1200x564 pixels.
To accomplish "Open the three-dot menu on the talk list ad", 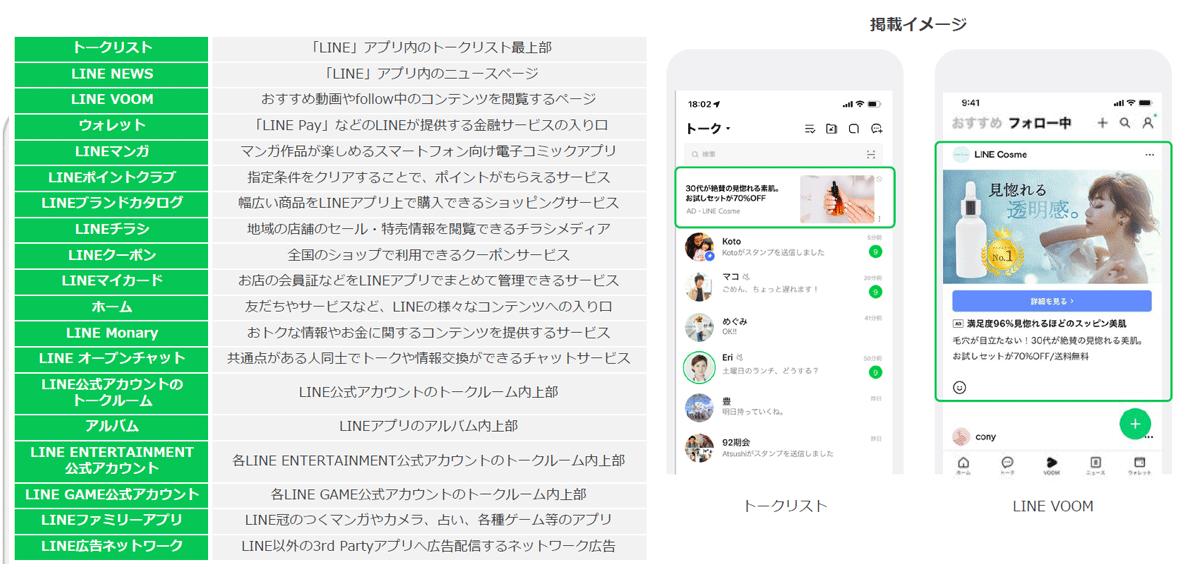I will pos(879,217).
